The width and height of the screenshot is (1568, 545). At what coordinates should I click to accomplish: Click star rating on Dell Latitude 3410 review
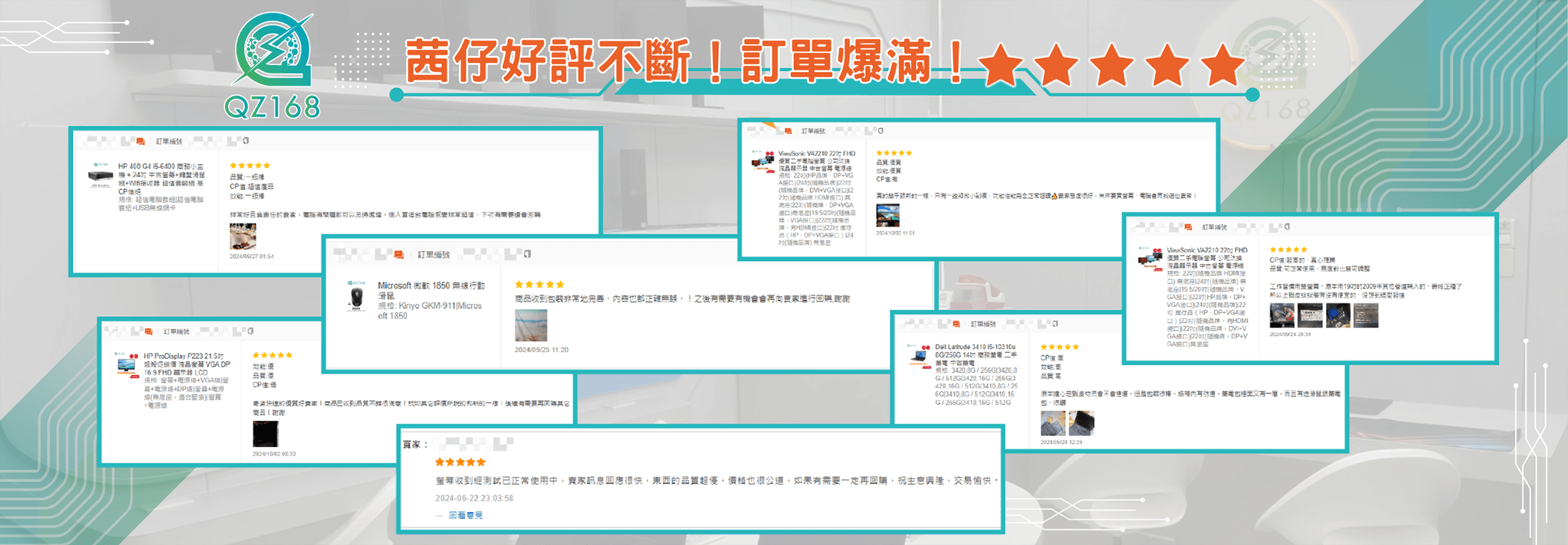click(1060, 348)
